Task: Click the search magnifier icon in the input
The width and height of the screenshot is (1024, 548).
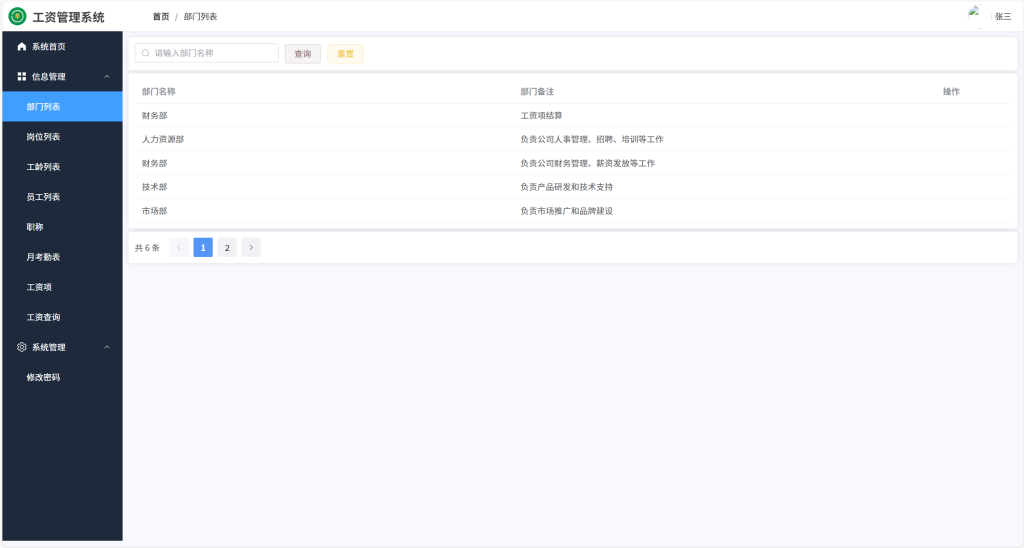Action: (x=146, y=53)
